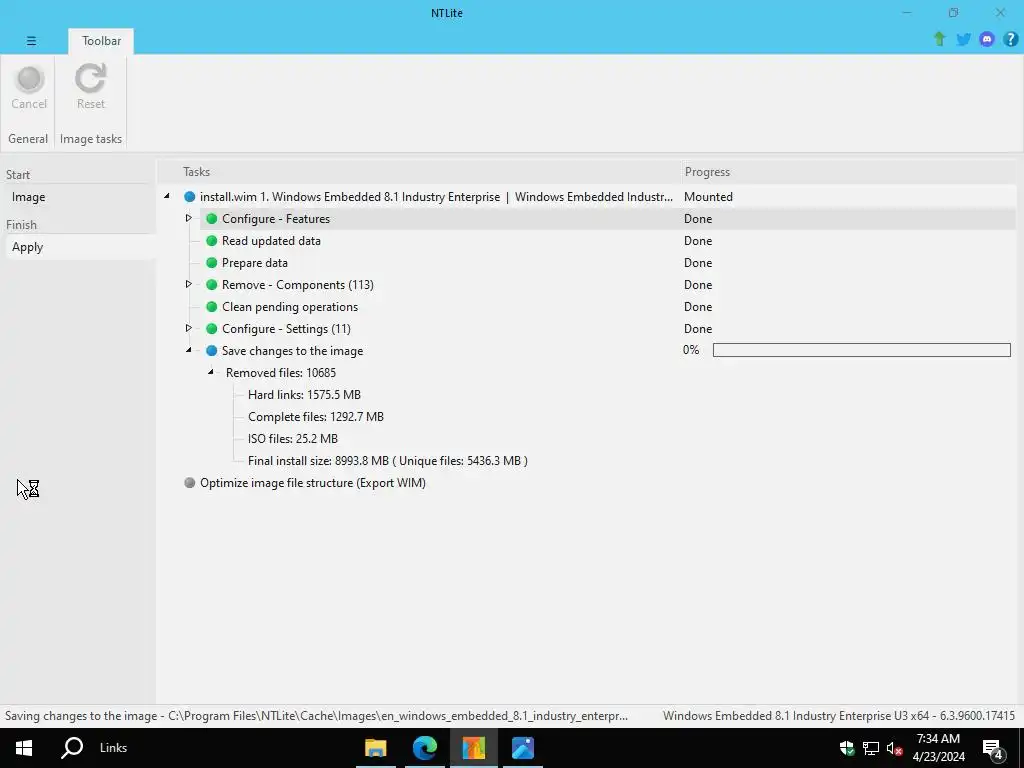This screenshot has height=768, width=1024.
Task: Select the Read updated data row
Action: point(271,241)
